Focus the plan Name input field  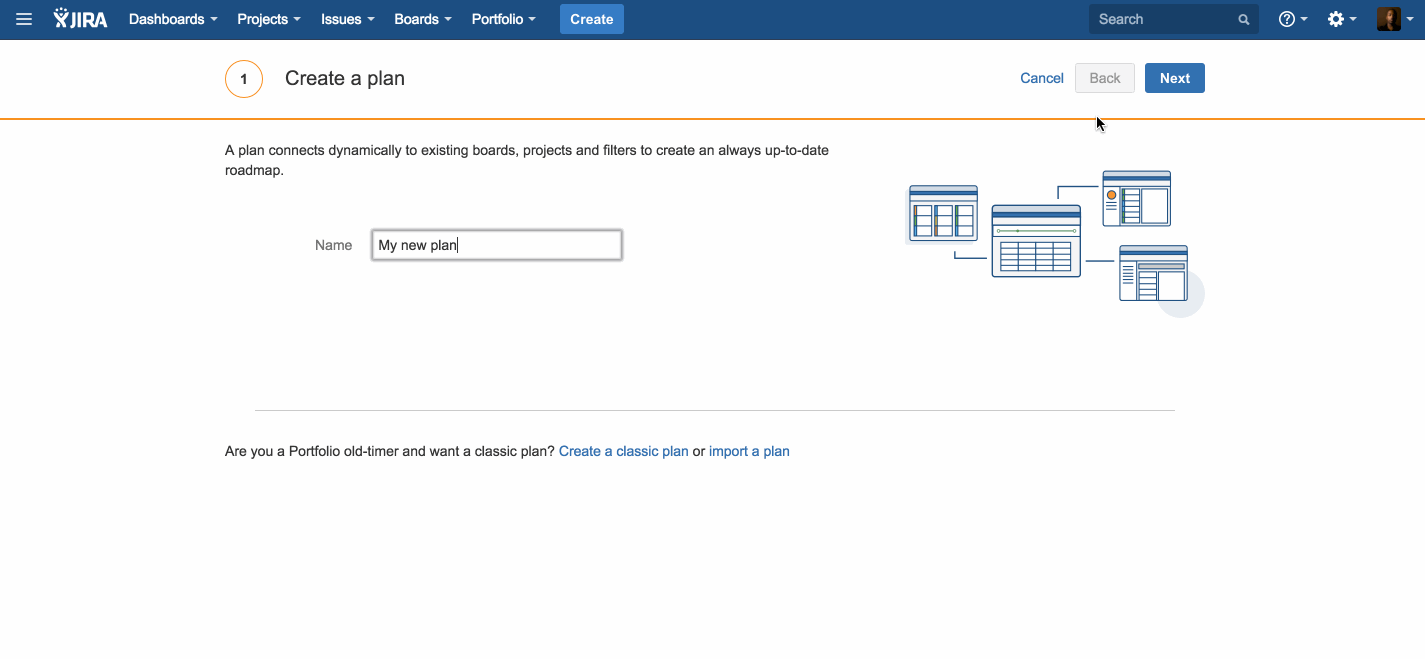(x=497, y=245)
